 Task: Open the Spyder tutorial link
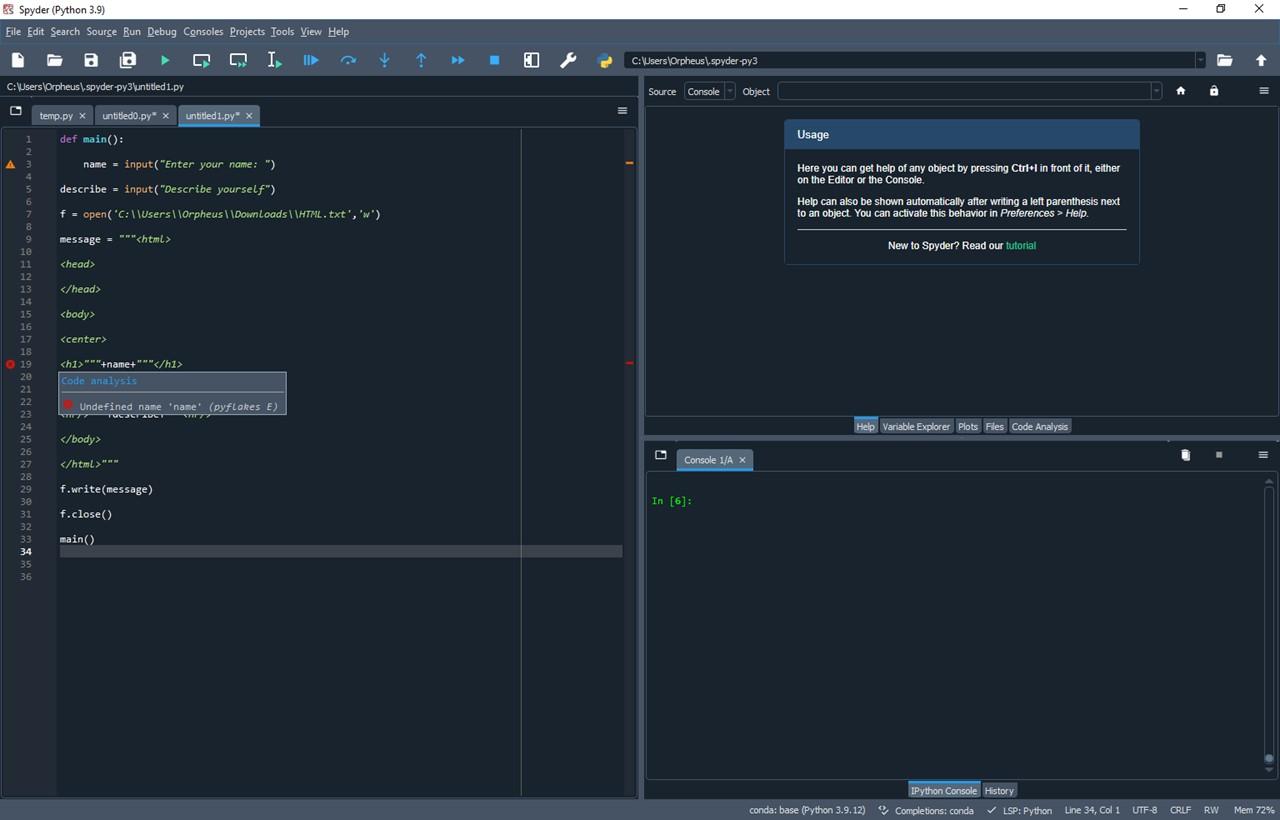tap(1020, 245)
